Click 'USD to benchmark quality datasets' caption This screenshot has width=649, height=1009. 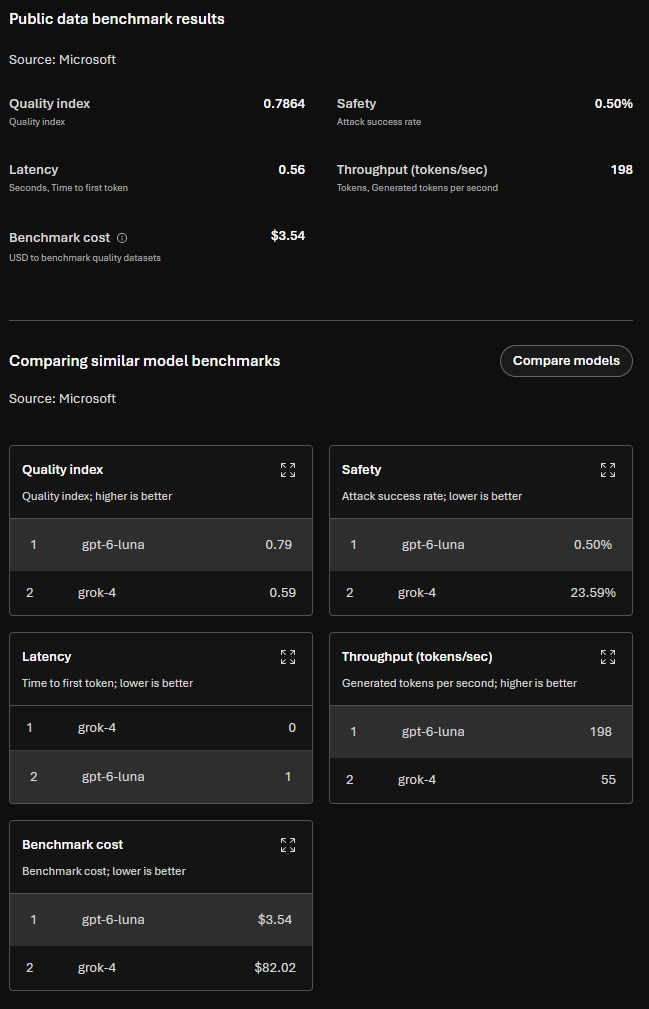coord(85,257)
